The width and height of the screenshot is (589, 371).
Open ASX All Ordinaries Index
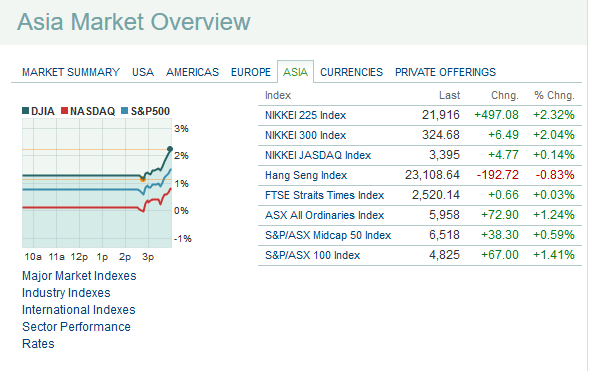pos(324,215)
